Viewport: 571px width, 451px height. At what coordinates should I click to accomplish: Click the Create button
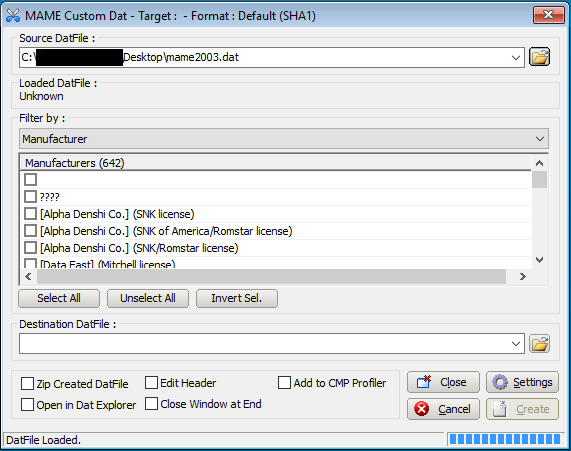[522, 409]
